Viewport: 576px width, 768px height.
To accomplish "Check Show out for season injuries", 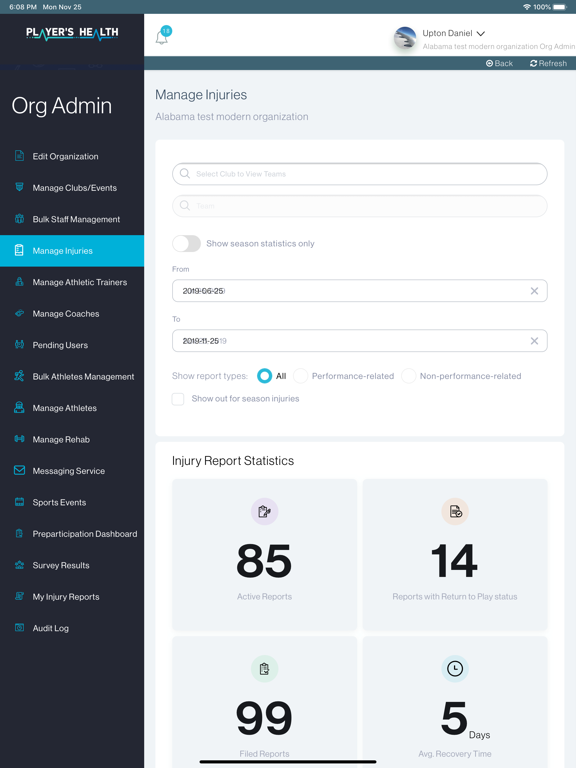I will pos(178,399).
